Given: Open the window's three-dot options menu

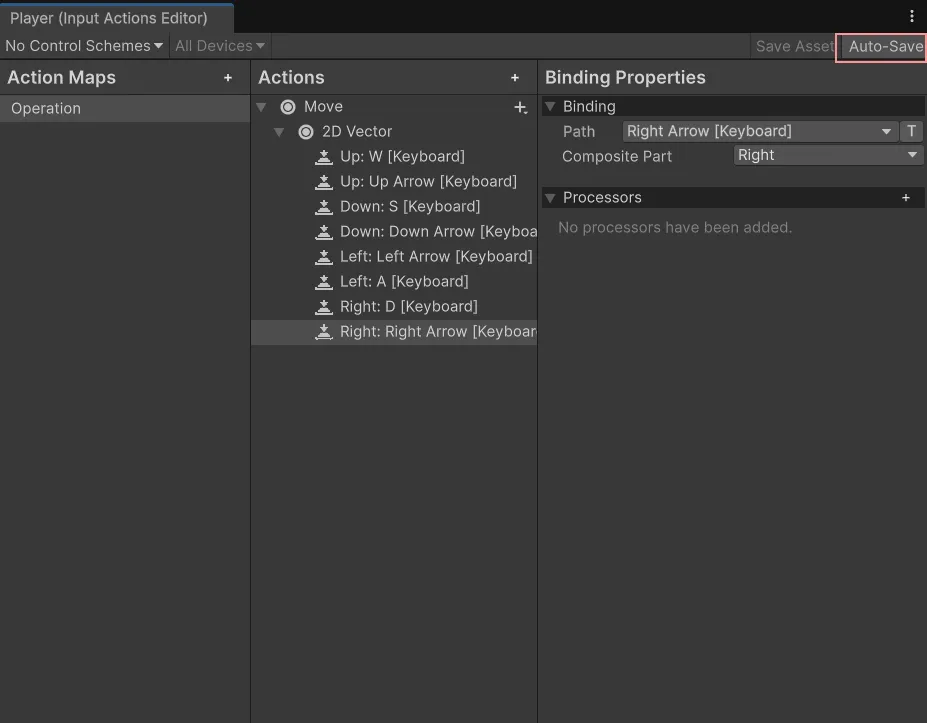Looking at the screenshot, I should (x=912, y=16).
